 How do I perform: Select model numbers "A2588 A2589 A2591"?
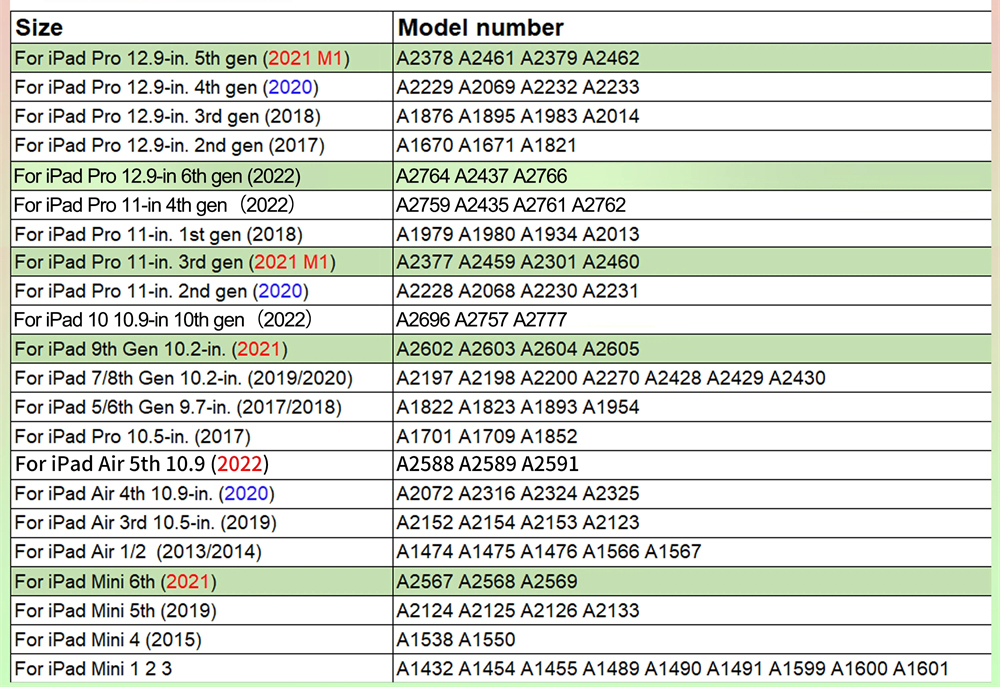(x=487, y=464)
